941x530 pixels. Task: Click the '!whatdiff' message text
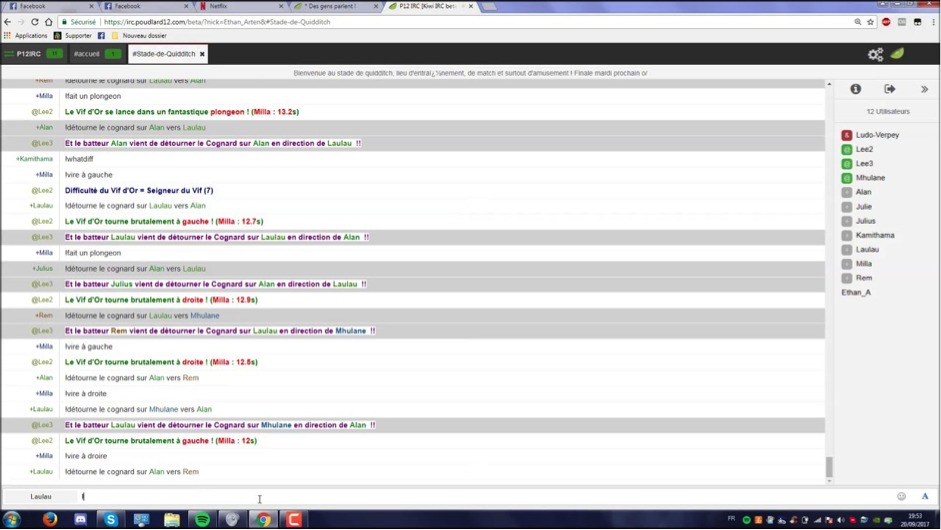pos(79,159)
